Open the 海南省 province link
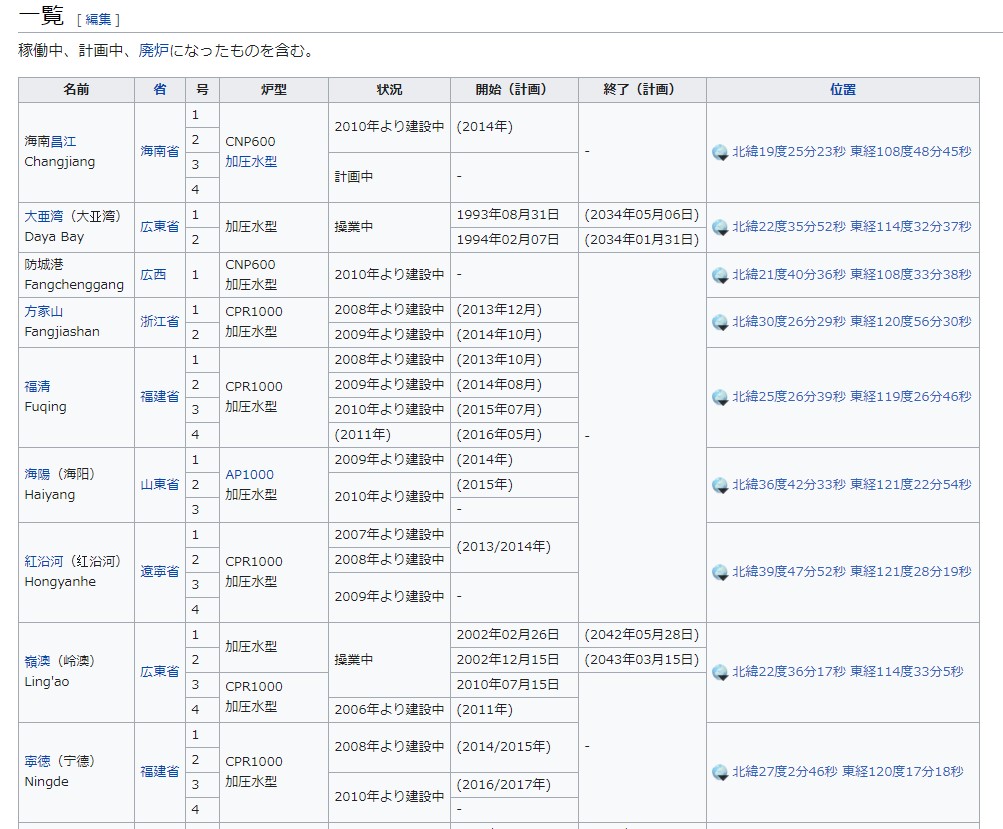 (x=160, y=152)
